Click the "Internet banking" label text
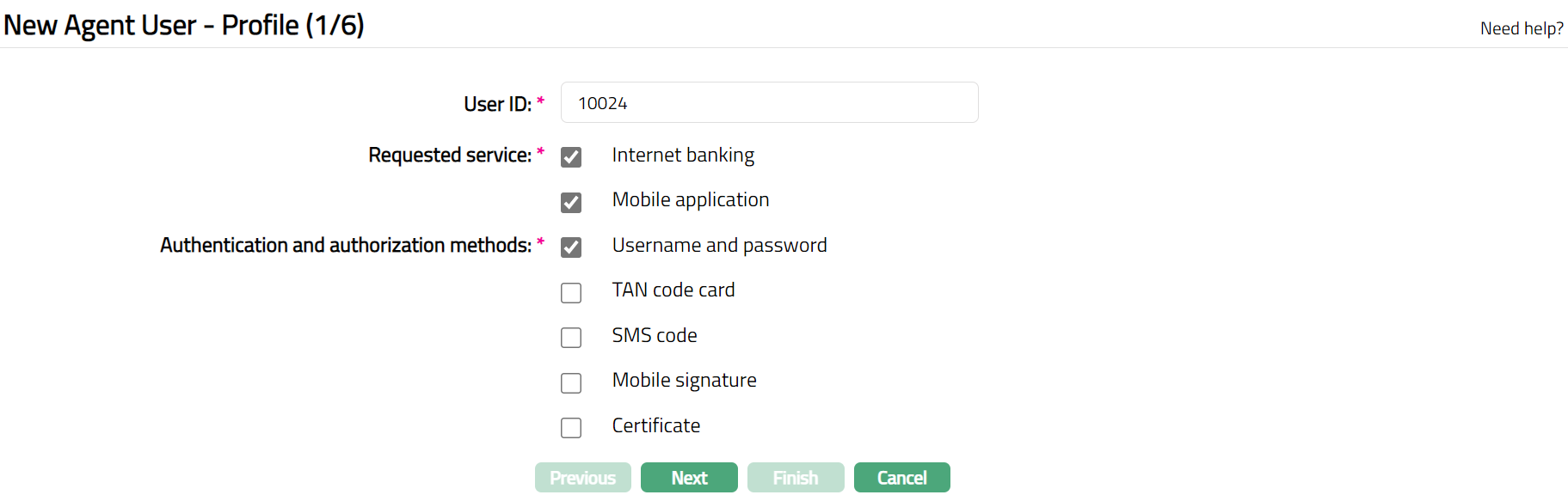 pyautogui.click(x=683, y=156)
